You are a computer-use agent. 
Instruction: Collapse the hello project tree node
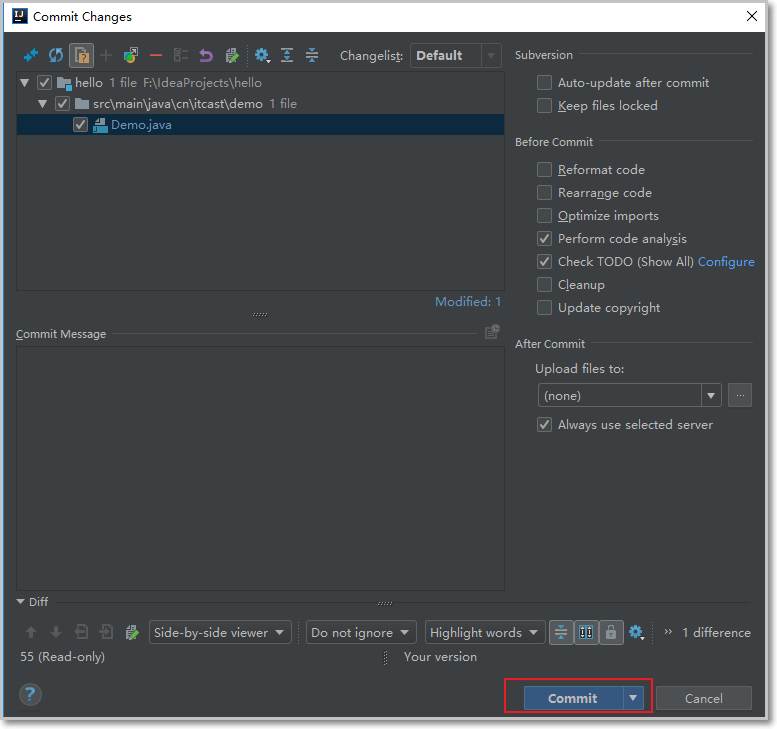(24, 83)
